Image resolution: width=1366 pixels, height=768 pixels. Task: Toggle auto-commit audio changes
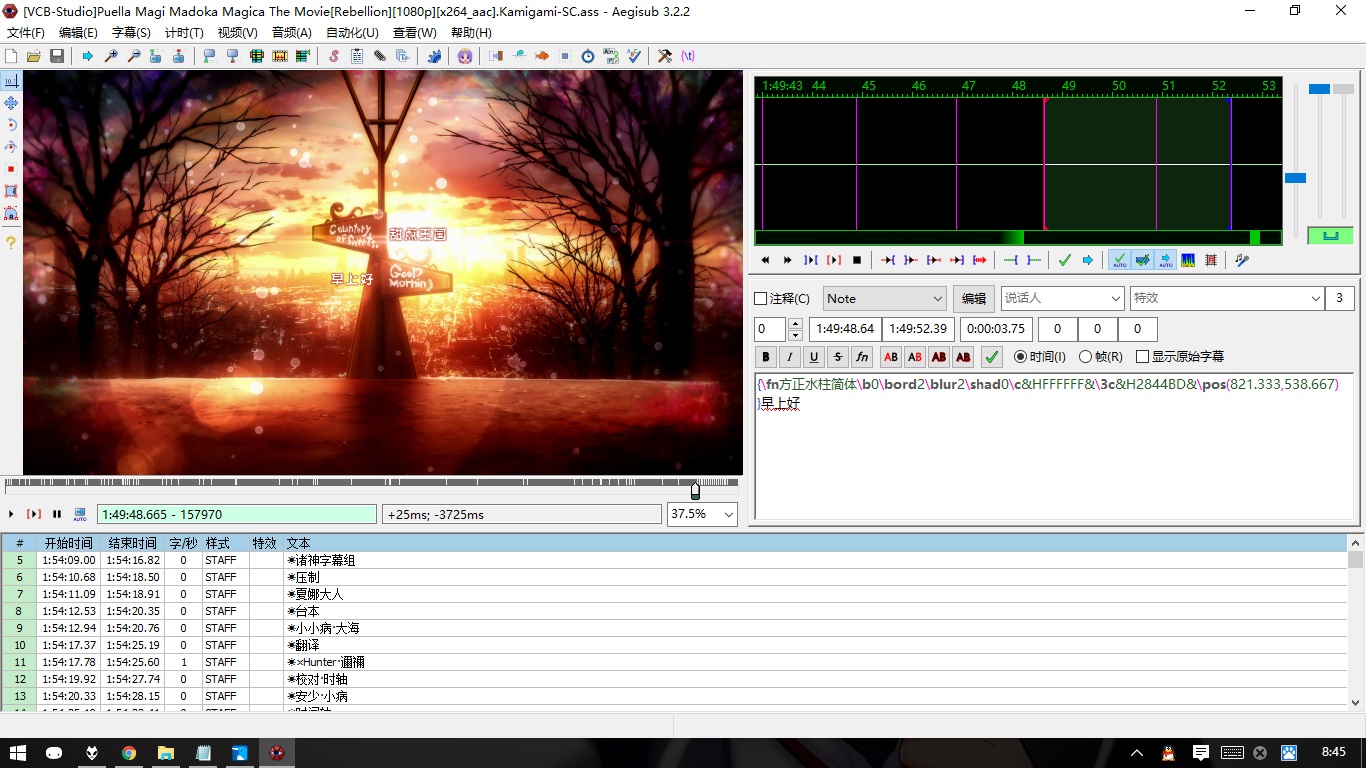(1119, 260)
